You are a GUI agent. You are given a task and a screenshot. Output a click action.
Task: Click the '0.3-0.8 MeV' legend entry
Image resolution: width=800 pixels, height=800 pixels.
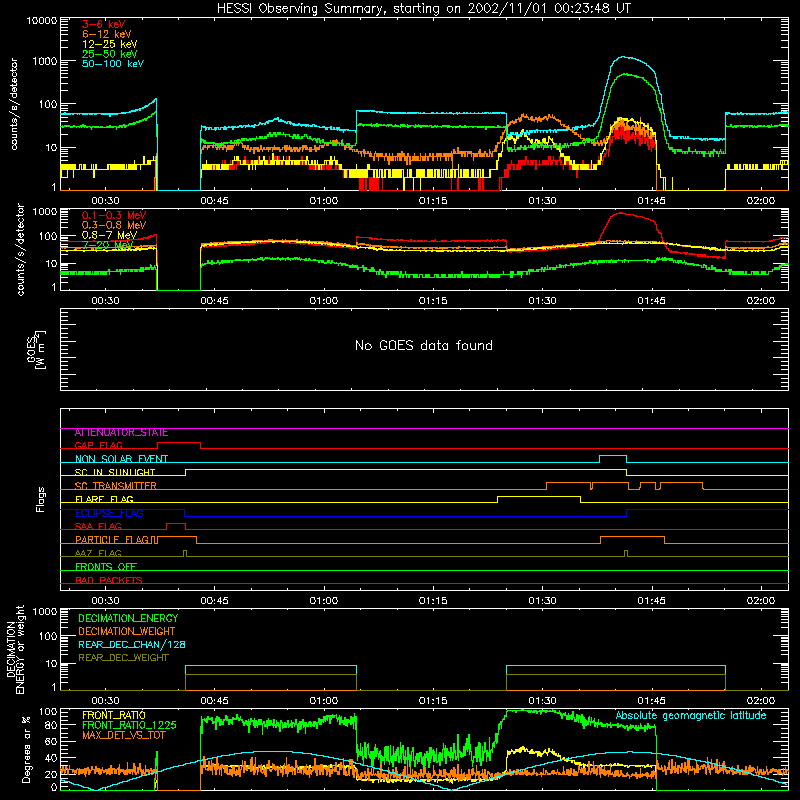click(x=114, y=225)
